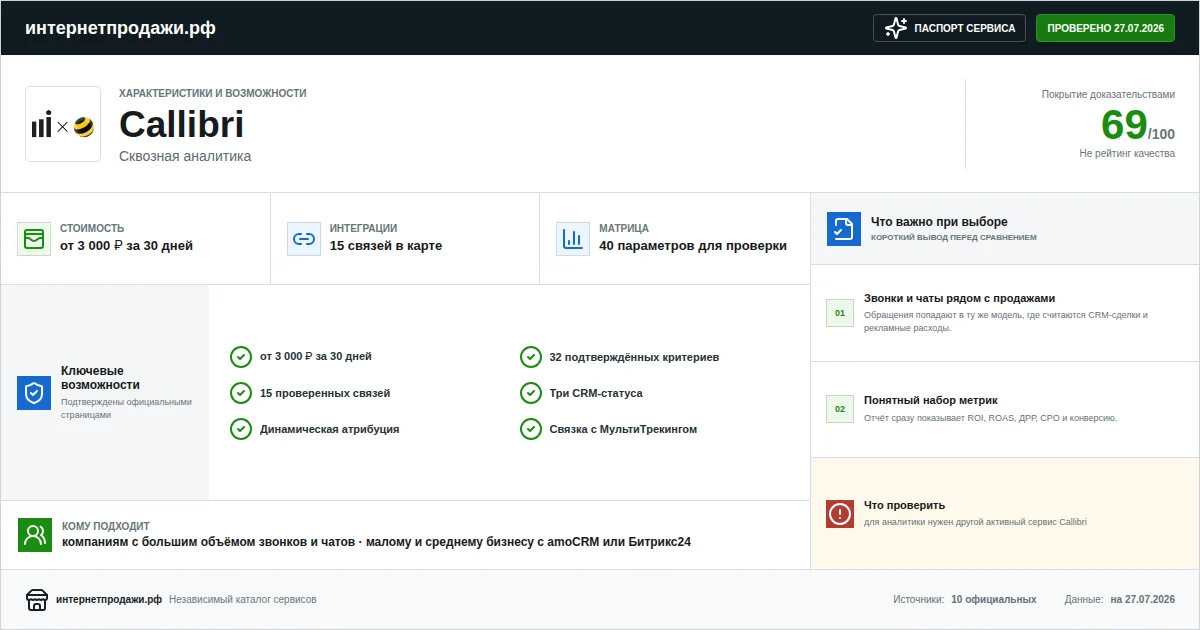
Task: Select the 02 Понятный набор метрик item
Action: pyautogui.click(x=1005, y=409)
